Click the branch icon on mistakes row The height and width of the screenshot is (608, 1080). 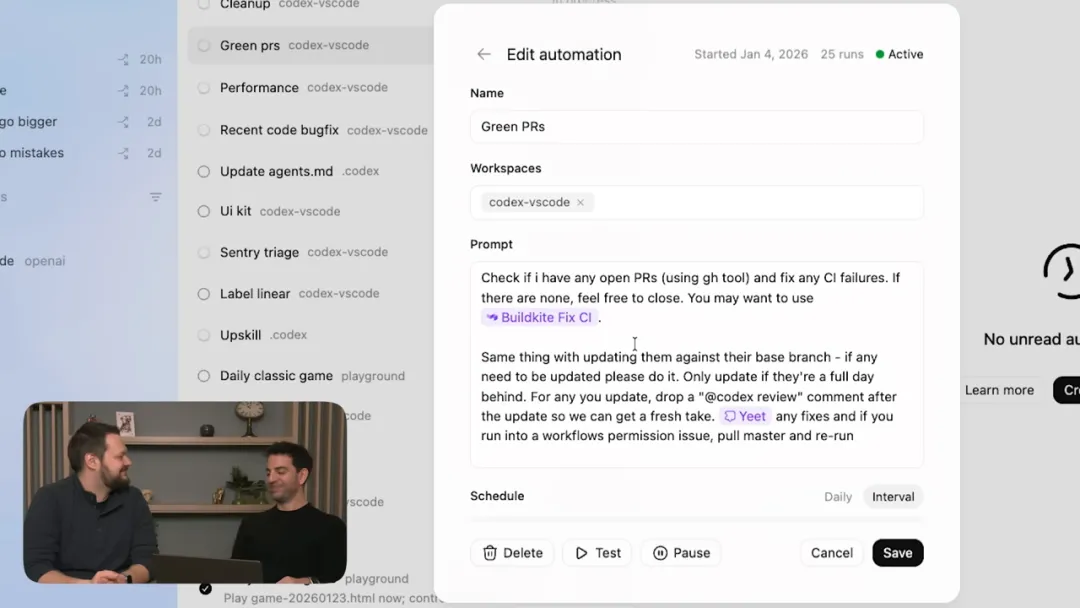[123, 153]
